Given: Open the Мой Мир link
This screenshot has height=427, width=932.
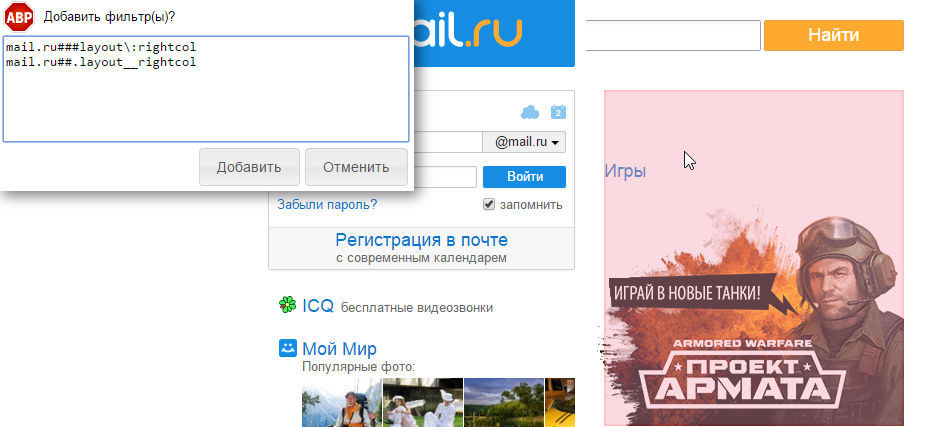Looking at the screenshot, I should tap(339, 348).
